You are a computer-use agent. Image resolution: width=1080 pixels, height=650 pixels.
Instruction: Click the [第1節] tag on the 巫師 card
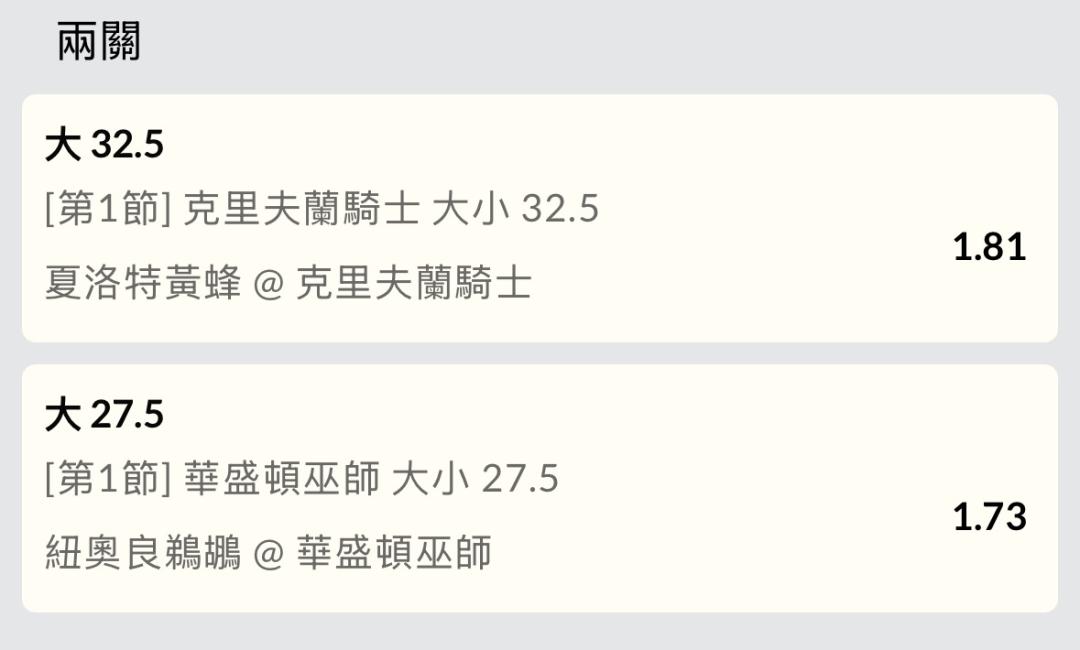pyautogui.click(x=109, y=479)
